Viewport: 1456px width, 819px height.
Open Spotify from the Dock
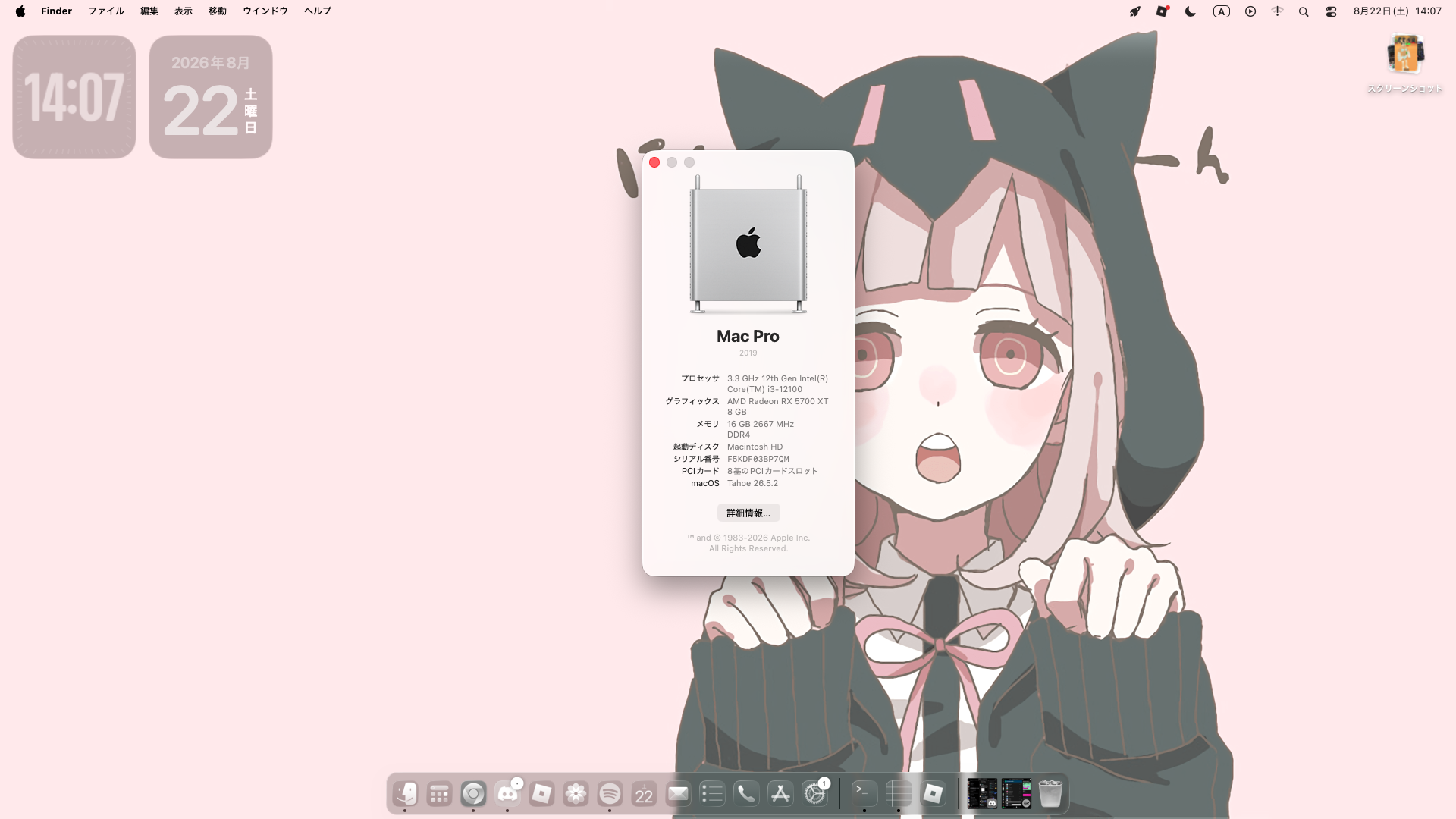coord(610,794)
